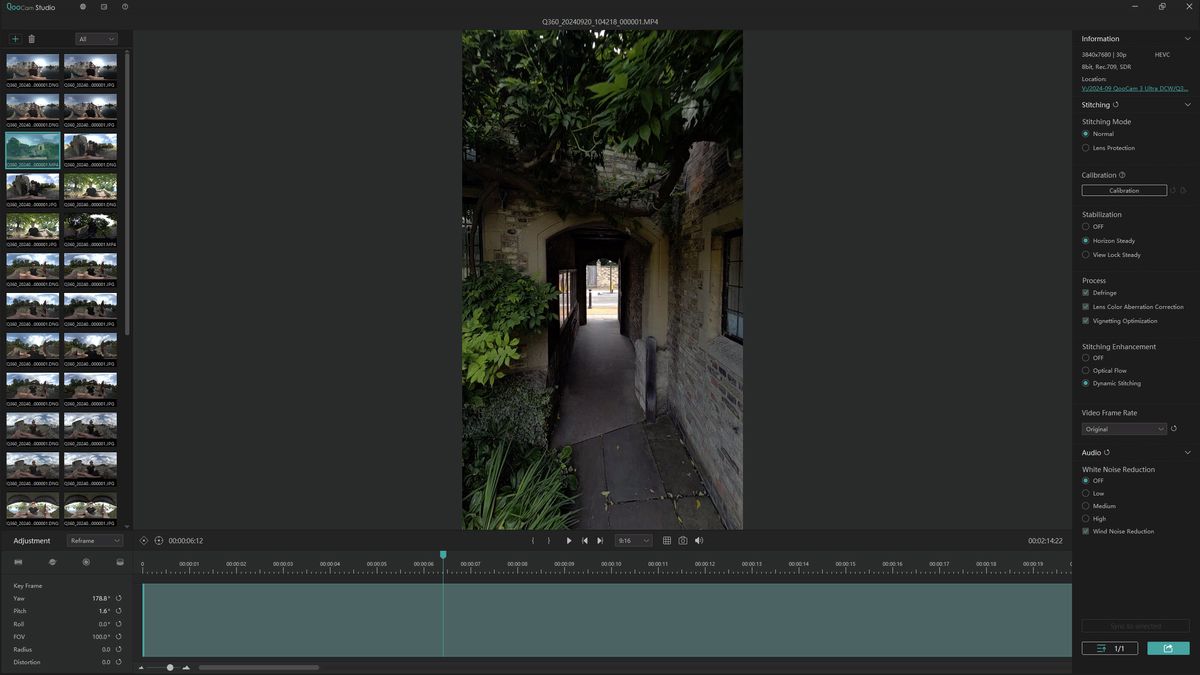The width and height of the screenshot is (1200, 675).
Task: Toggle Vignetting Optimization checkbox
Action: coord(1086,321)
